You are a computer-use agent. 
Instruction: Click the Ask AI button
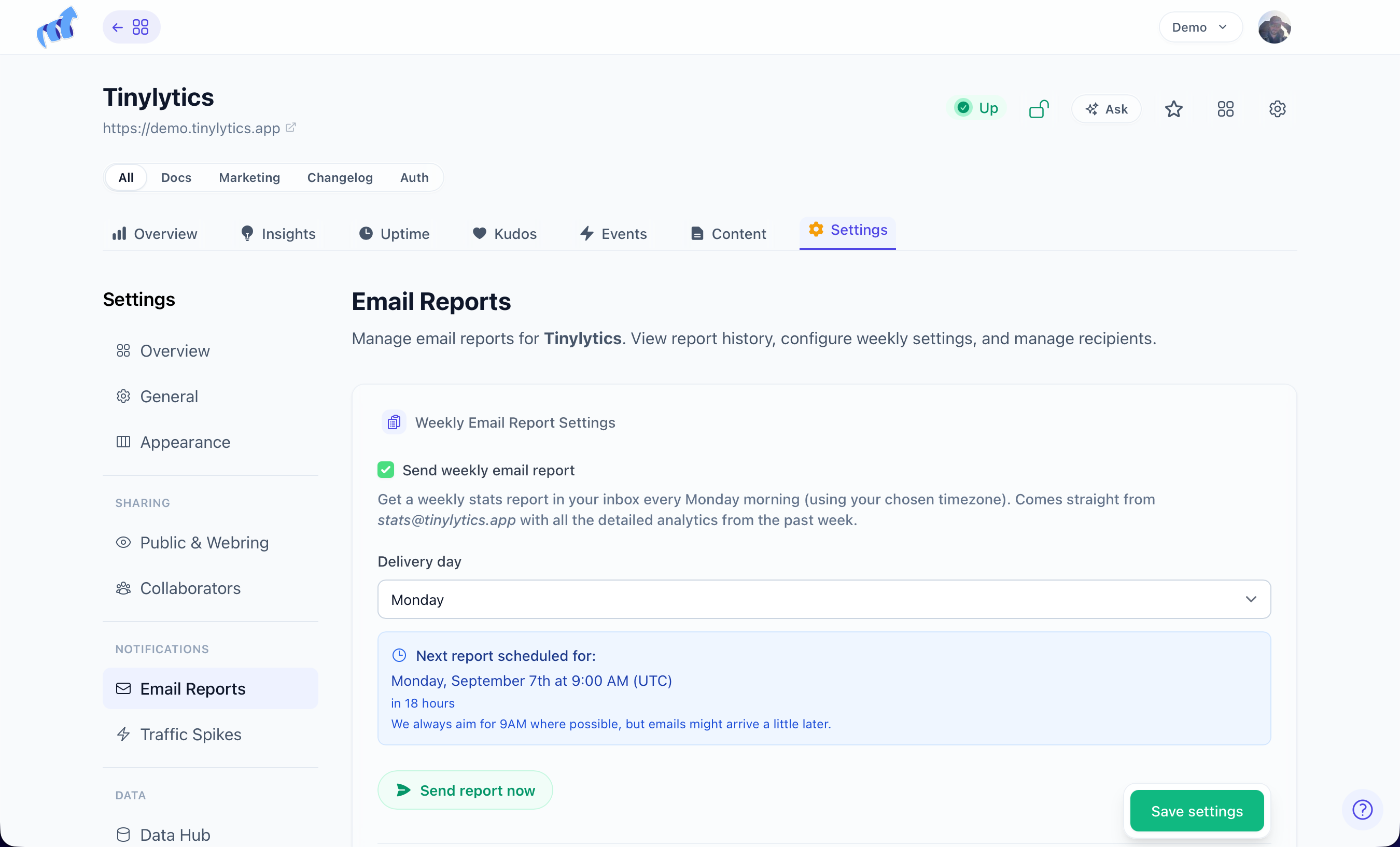click(x=1106, y=109)
